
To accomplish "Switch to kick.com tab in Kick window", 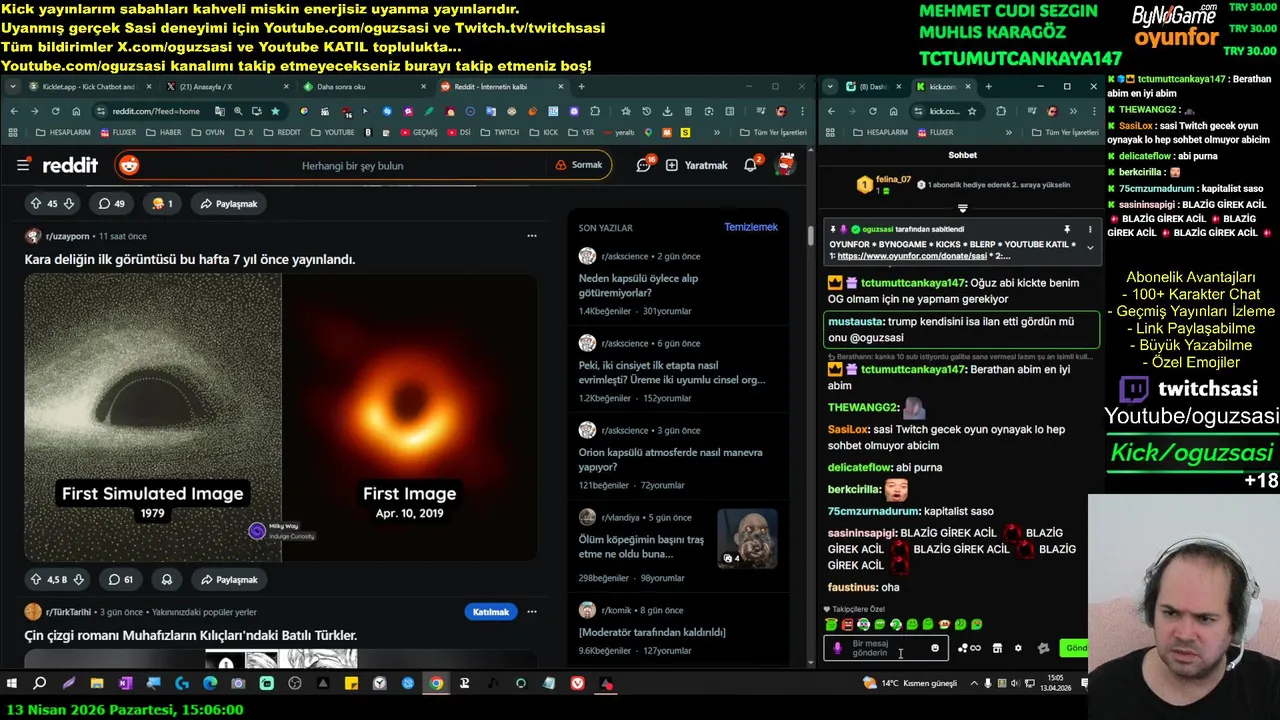I will pyautogui.click(x=943, y=87).
